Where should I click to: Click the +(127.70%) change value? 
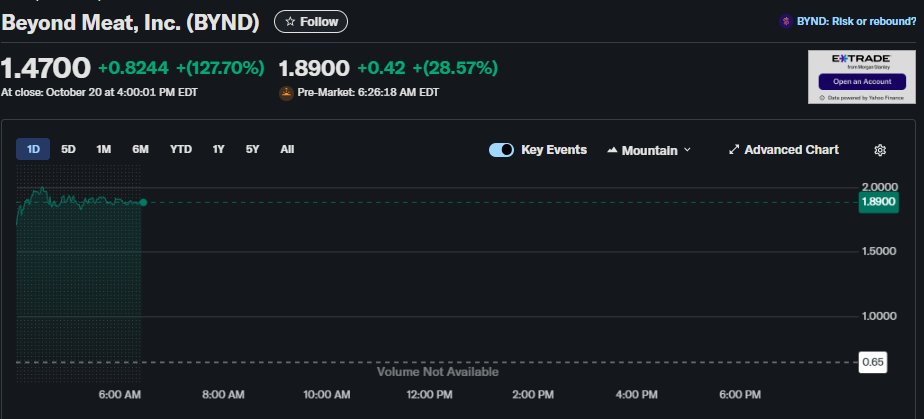[220, 68]
